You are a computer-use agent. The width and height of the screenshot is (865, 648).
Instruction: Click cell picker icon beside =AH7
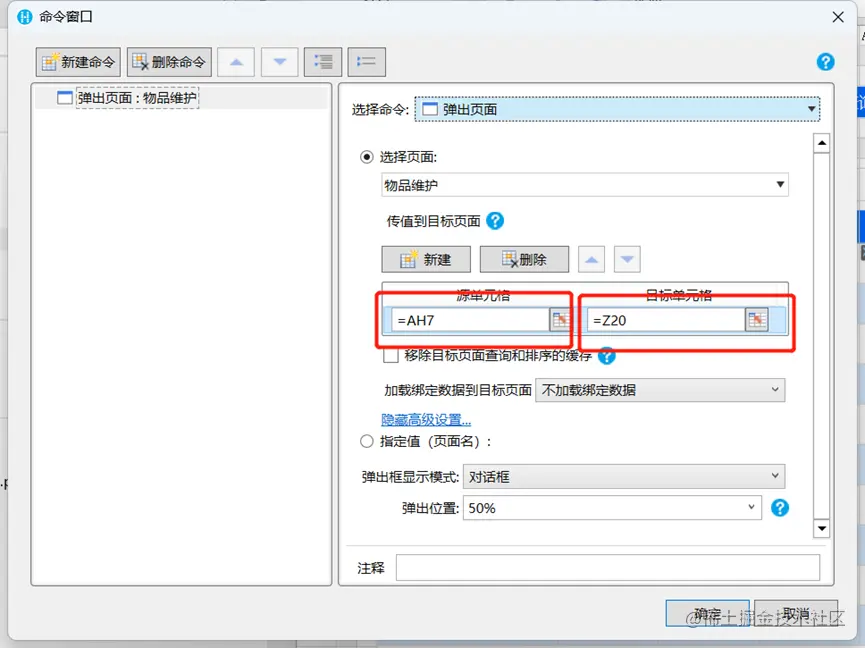pos(560,320)
